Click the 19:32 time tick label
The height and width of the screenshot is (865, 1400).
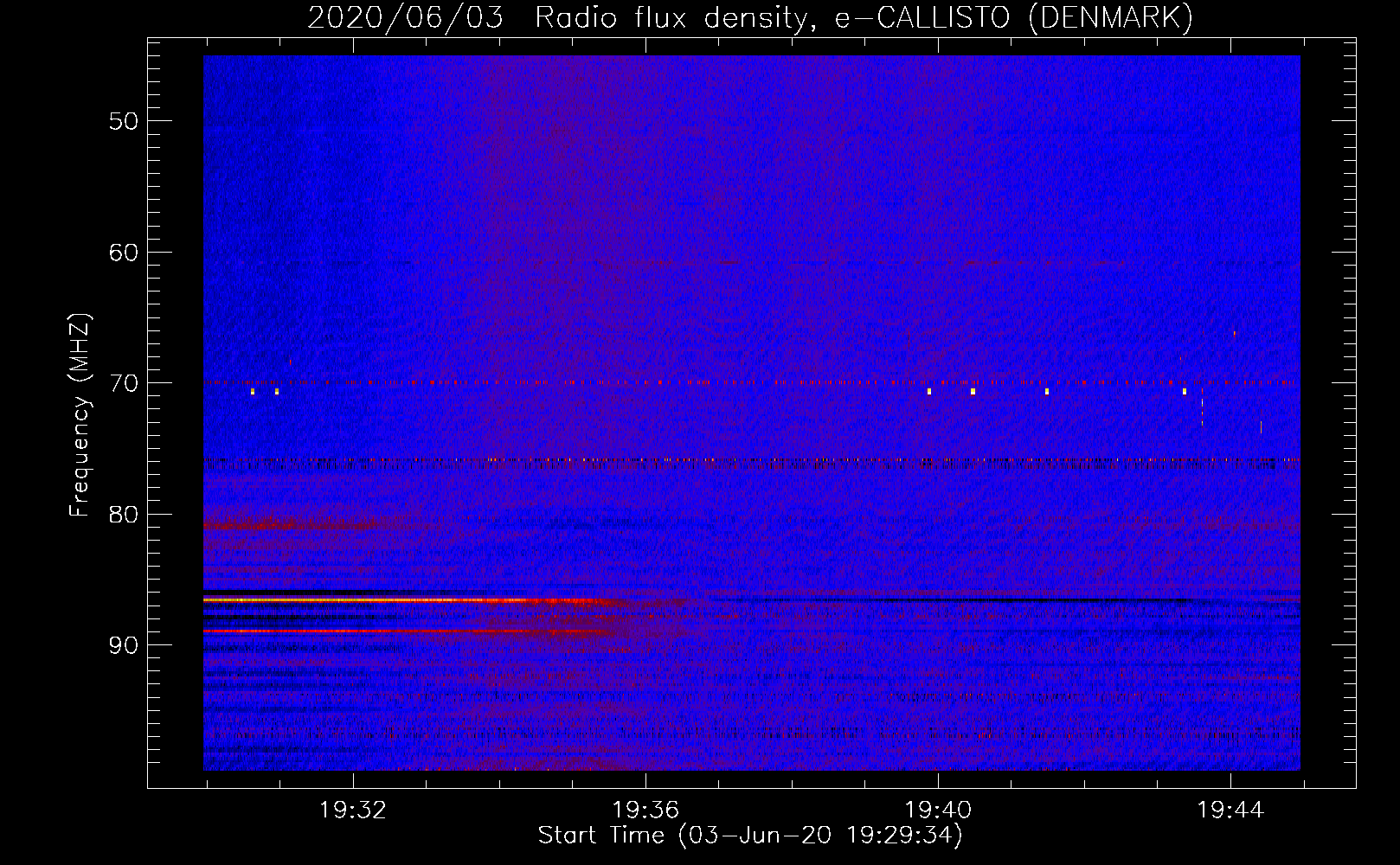coord(353,811)
